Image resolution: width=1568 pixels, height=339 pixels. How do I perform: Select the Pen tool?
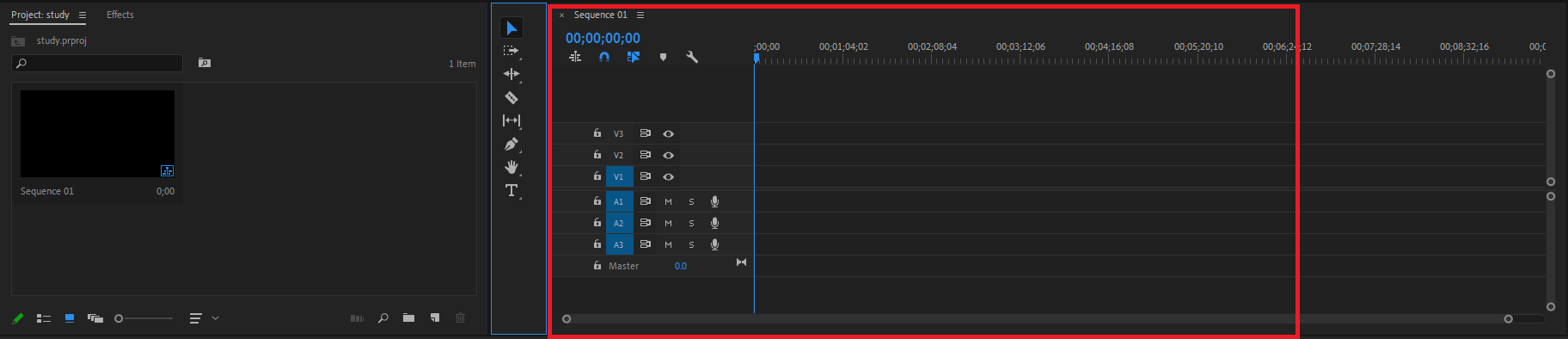click(511, 144)
